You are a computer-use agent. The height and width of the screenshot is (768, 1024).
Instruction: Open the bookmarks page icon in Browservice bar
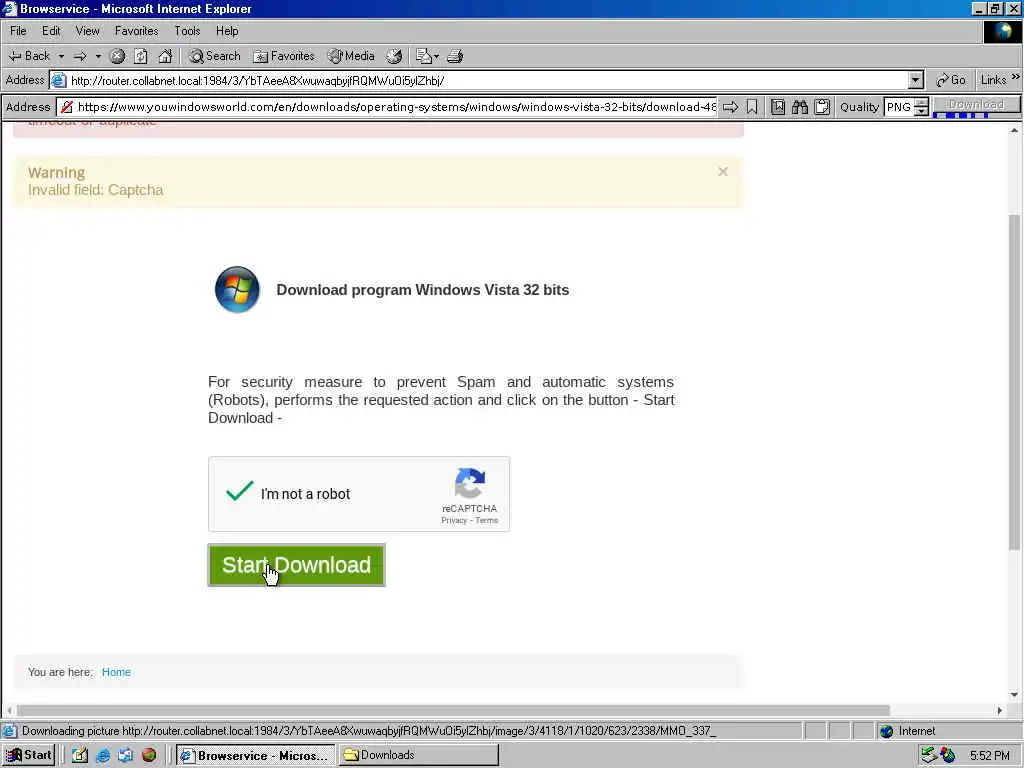778,107
